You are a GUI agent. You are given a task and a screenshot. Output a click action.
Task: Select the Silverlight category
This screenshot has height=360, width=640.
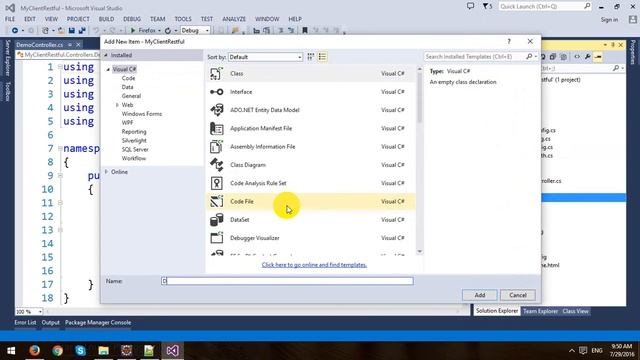(x=134, y=140)
